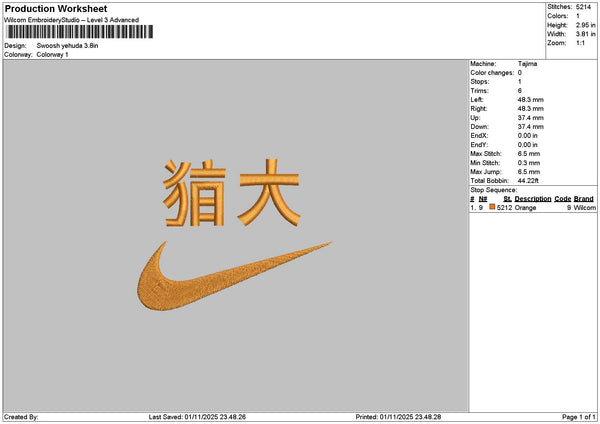Click the Code column header
Image resolution: width=600 pixels, height=424 pixels.
point(562,199)
